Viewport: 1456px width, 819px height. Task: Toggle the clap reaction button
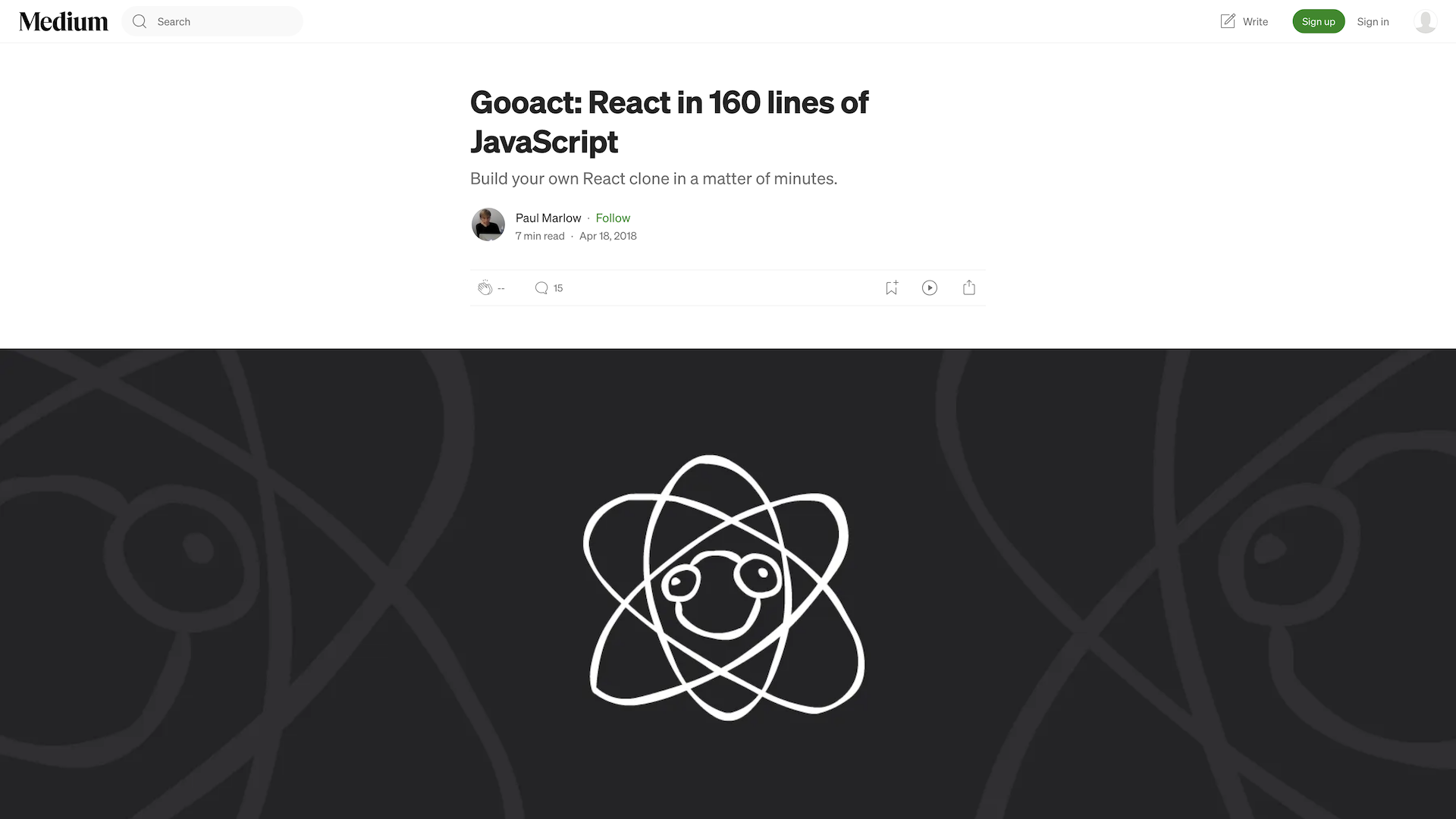[485, 288]
